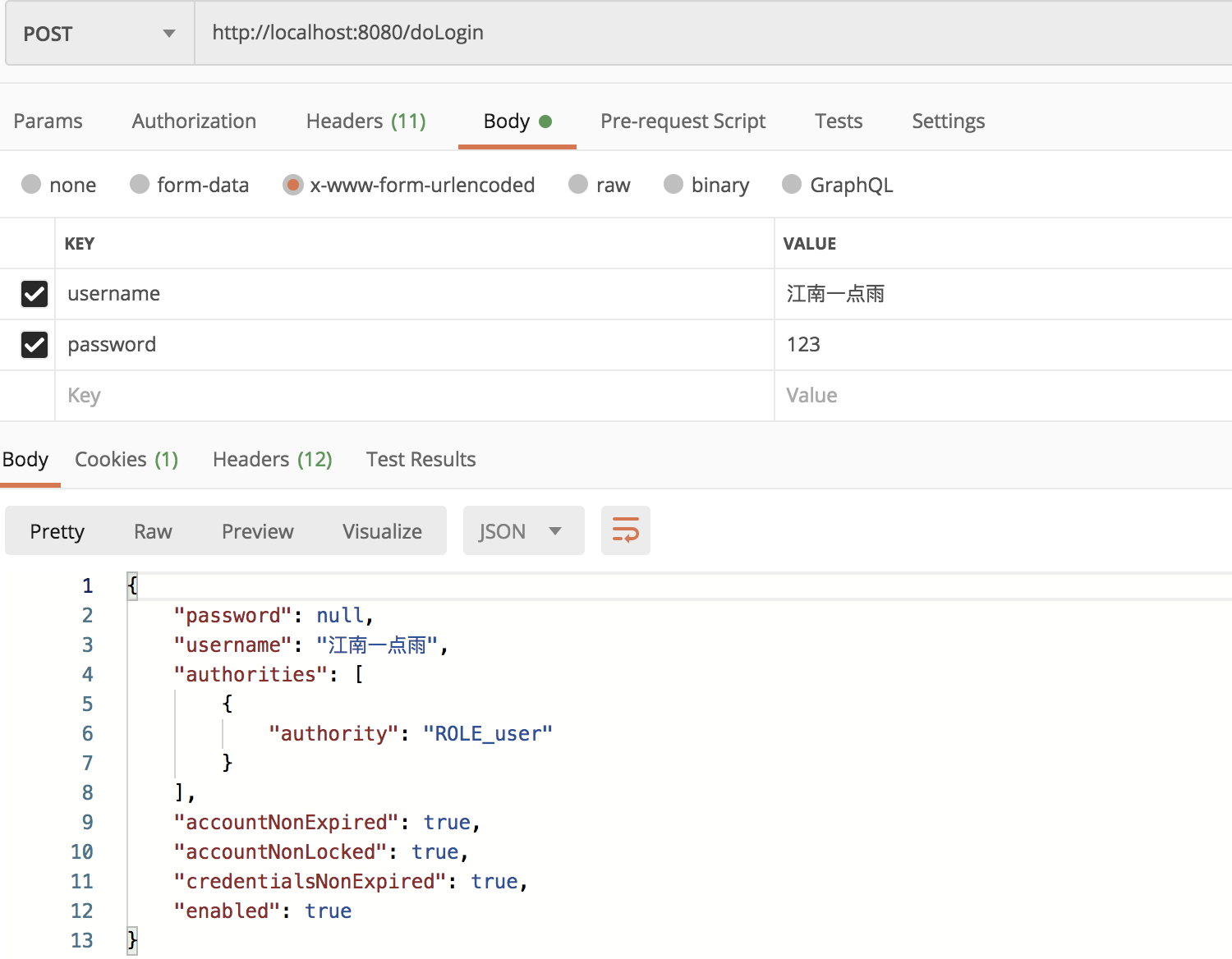This screenshot has height=959, width=1232.
Task: Open the request Headers (11) tab
Action: (x=365, y=122)
